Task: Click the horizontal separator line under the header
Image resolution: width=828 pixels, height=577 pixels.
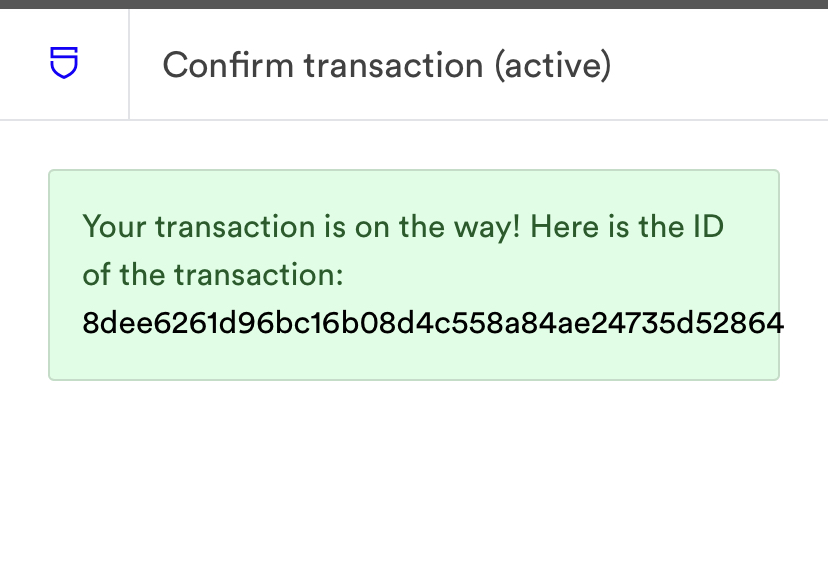Action: point(414,120)
